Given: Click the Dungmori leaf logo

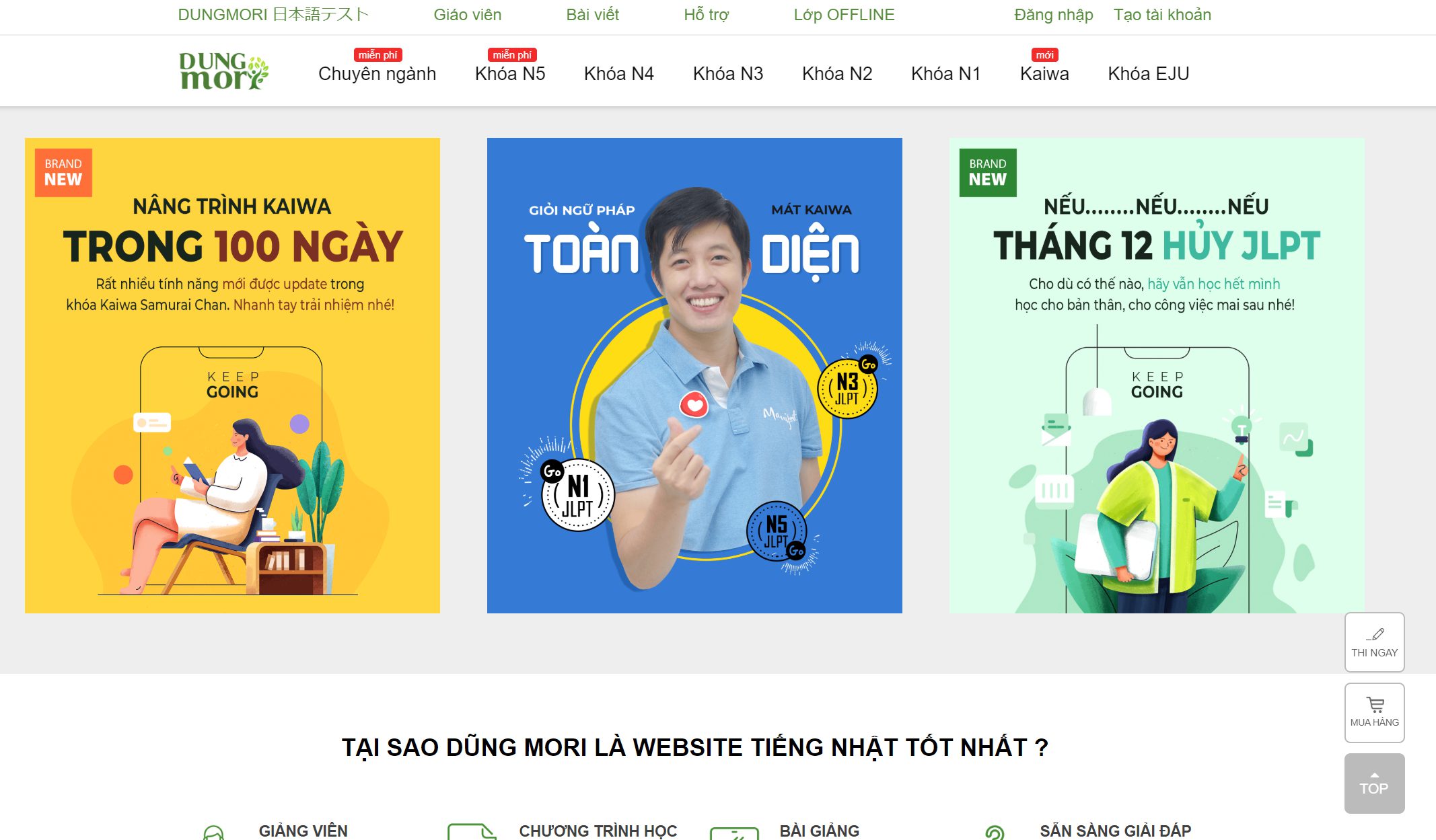Looking at the screenshot, I should tap(223, 71).
